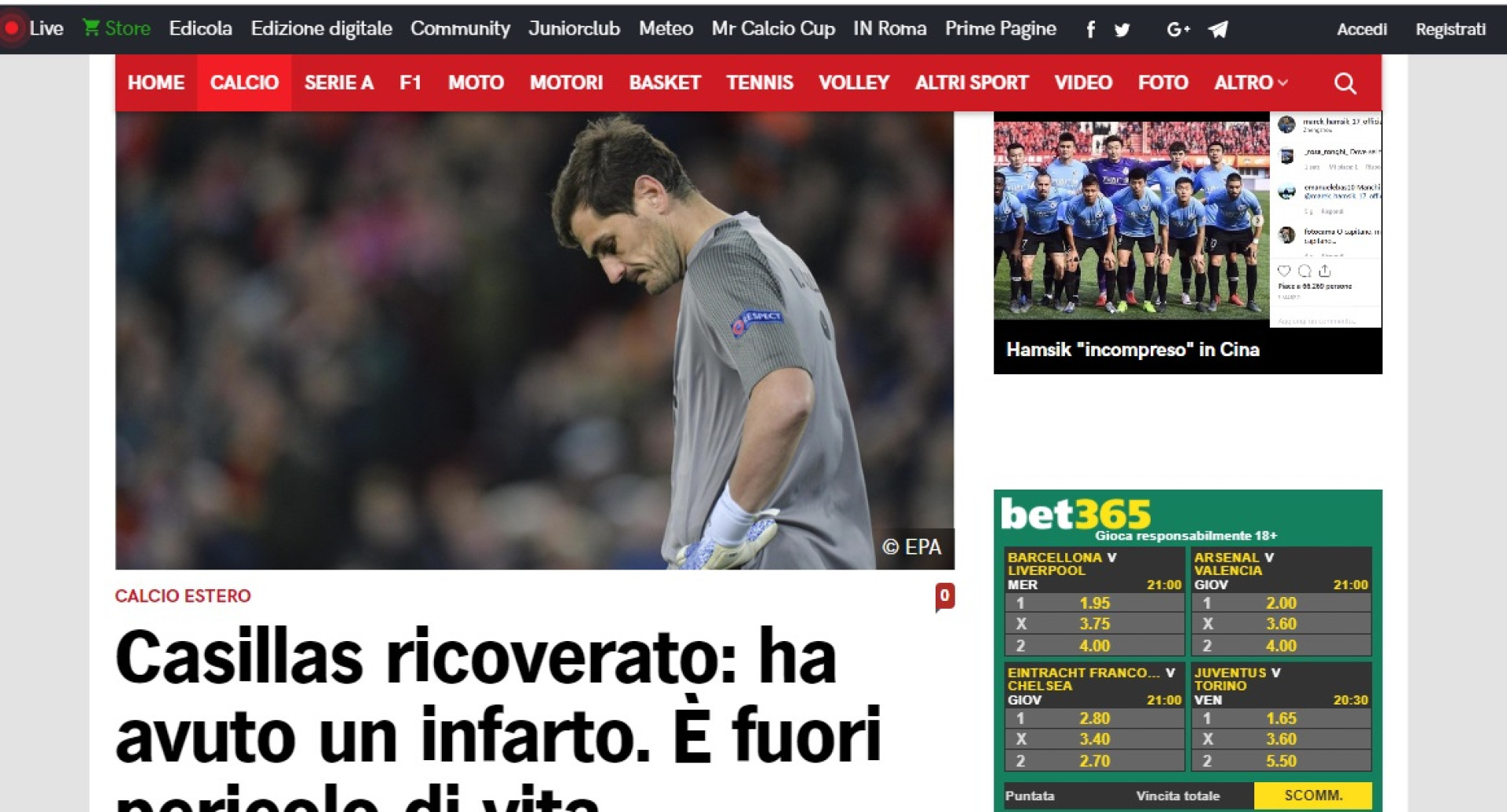
Task: Pick Arsenal v Valencia draw 3.60
Action: tap(1281, 624)
